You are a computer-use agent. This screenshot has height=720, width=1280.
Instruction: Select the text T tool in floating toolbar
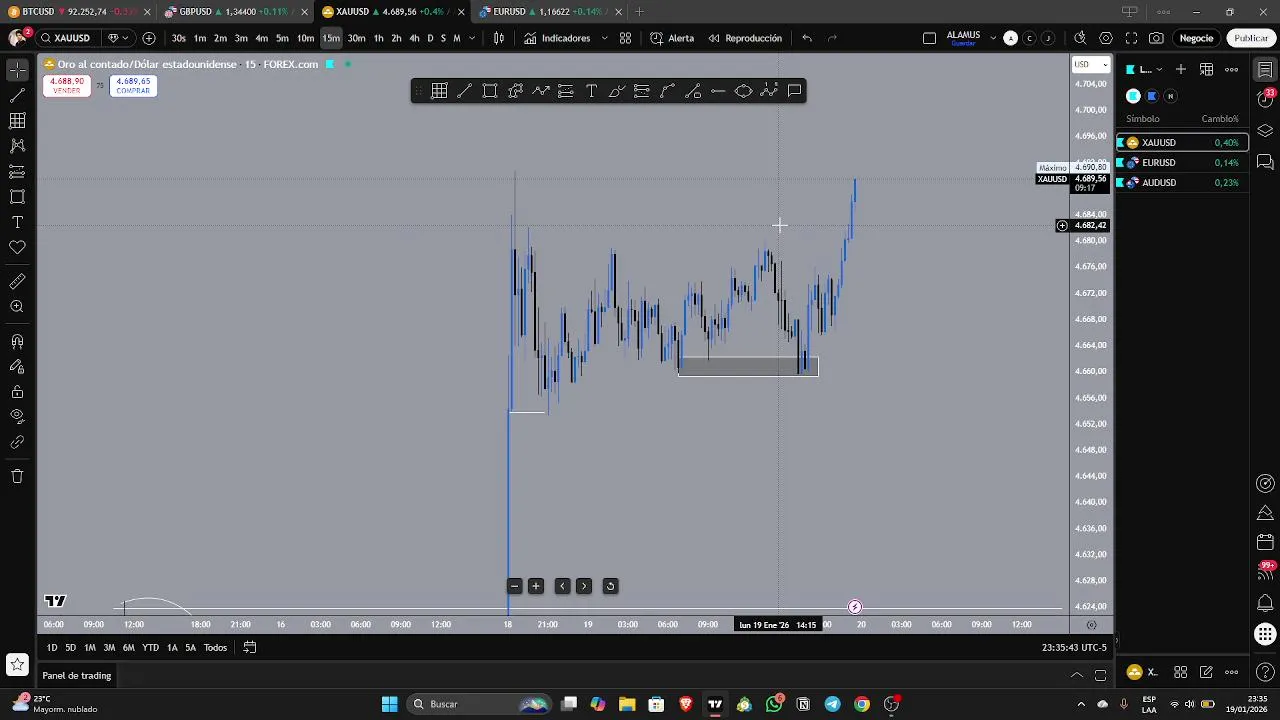tap(591, 91)
